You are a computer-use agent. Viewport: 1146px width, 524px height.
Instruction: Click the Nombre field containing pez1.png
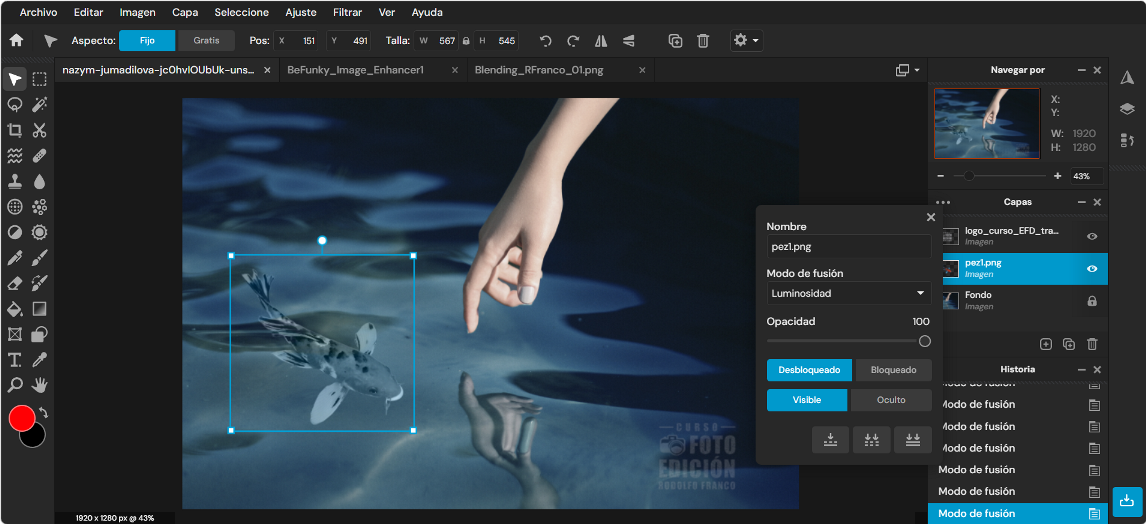click(x=849, y=247)
